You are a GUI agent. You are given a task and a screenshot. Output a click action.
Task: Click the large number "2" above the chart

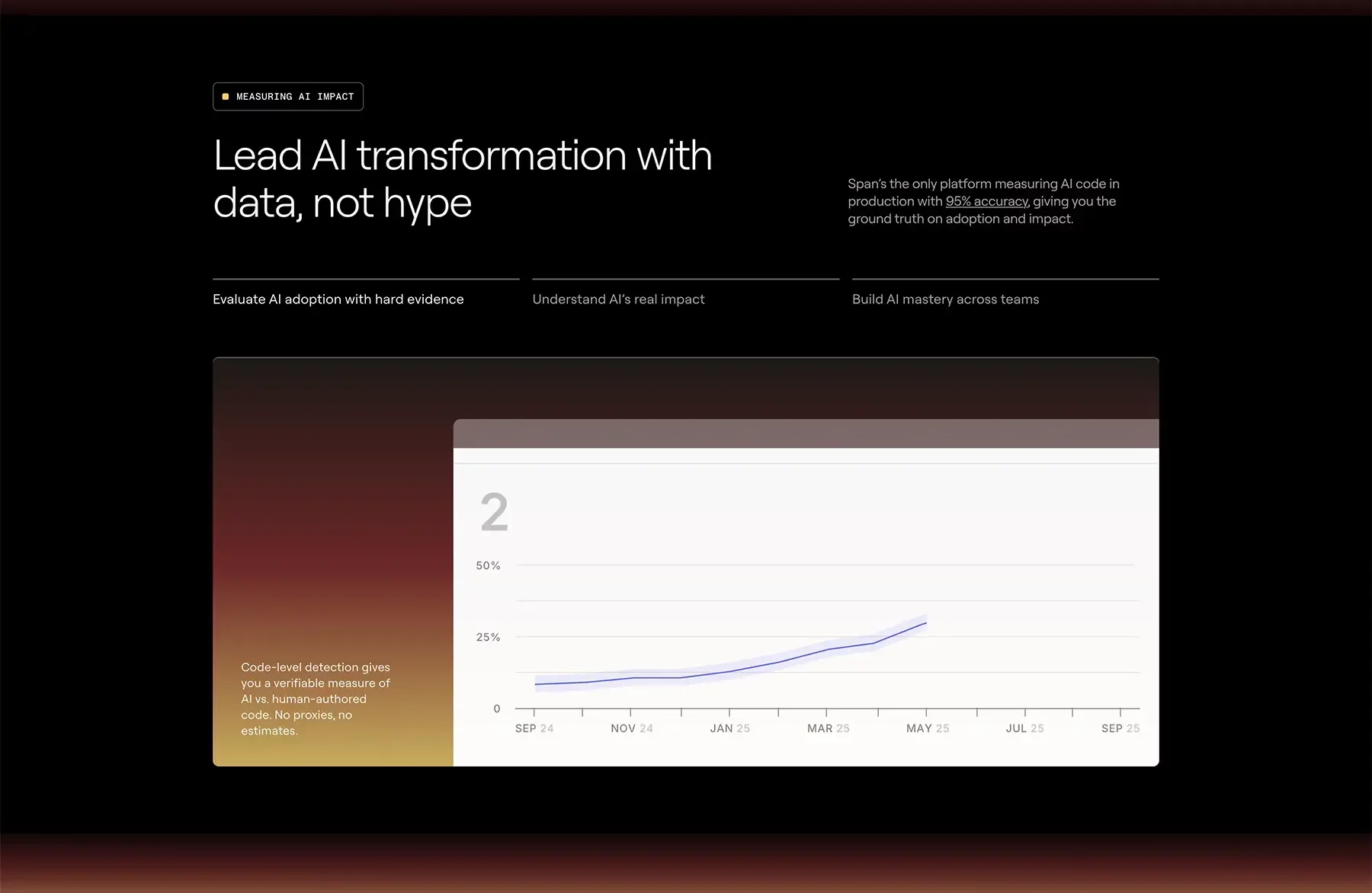[x=494, y=512]
